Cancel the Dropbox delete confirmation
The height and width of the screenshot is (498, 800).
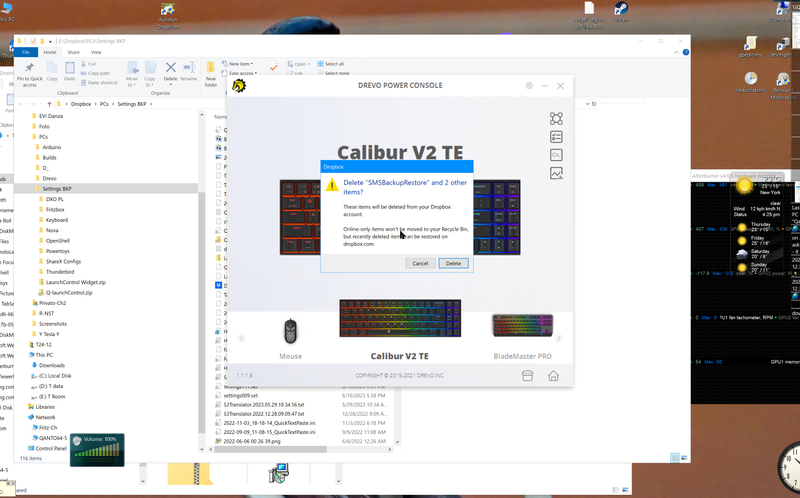pos(420,263)
